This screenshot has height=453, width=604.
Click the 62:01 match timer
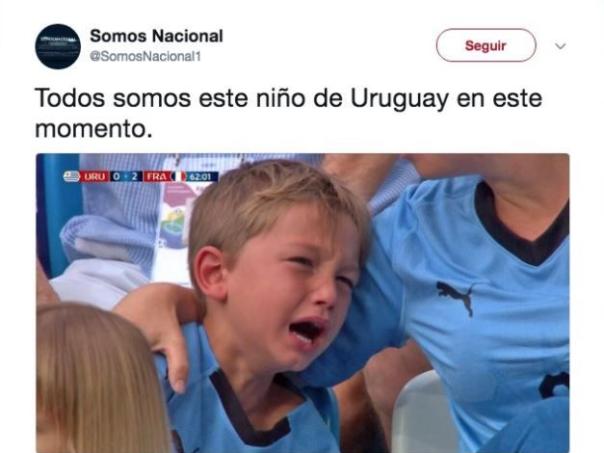201,177
